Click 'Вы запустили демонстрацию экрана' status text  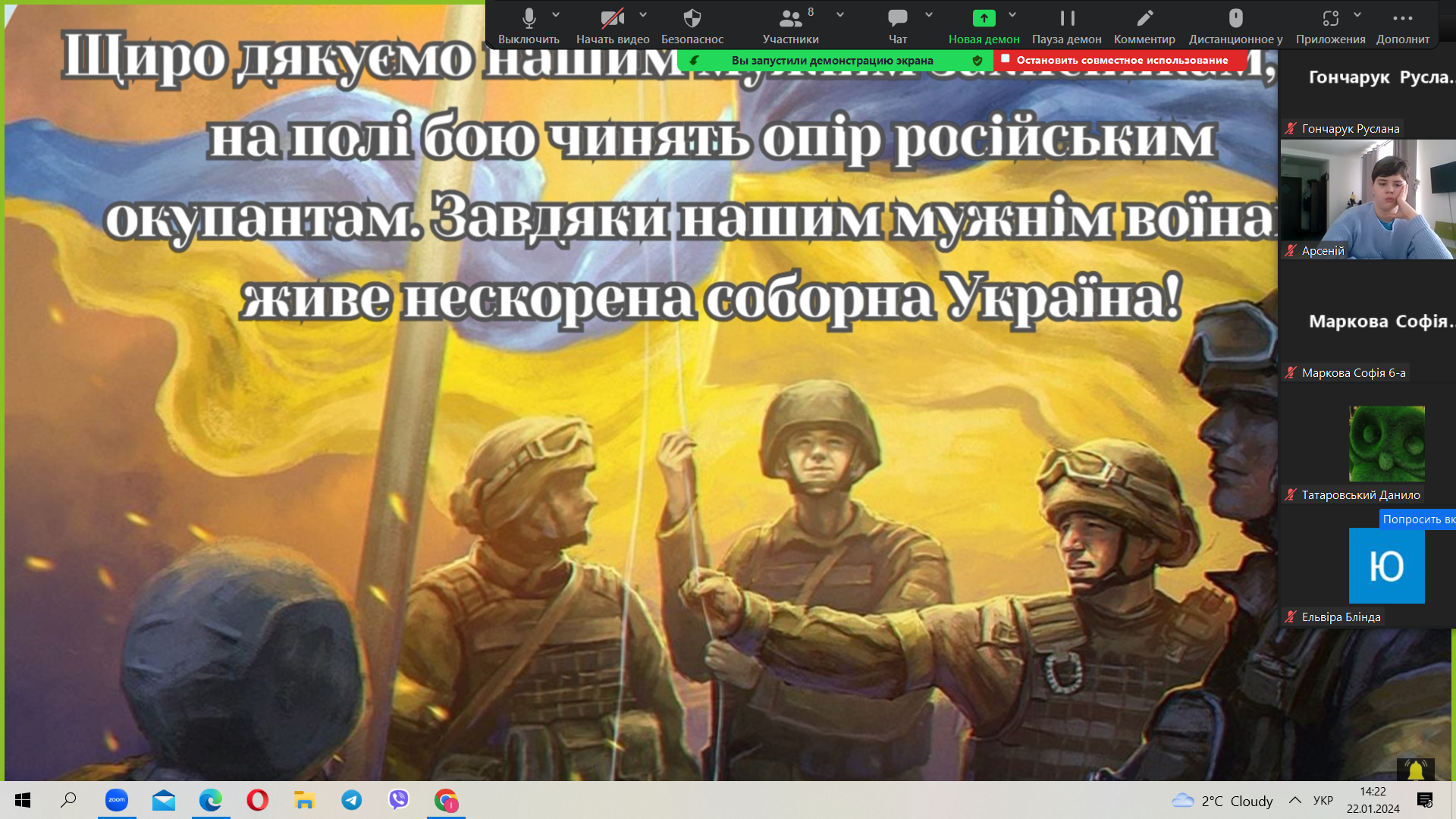(832, 61)
